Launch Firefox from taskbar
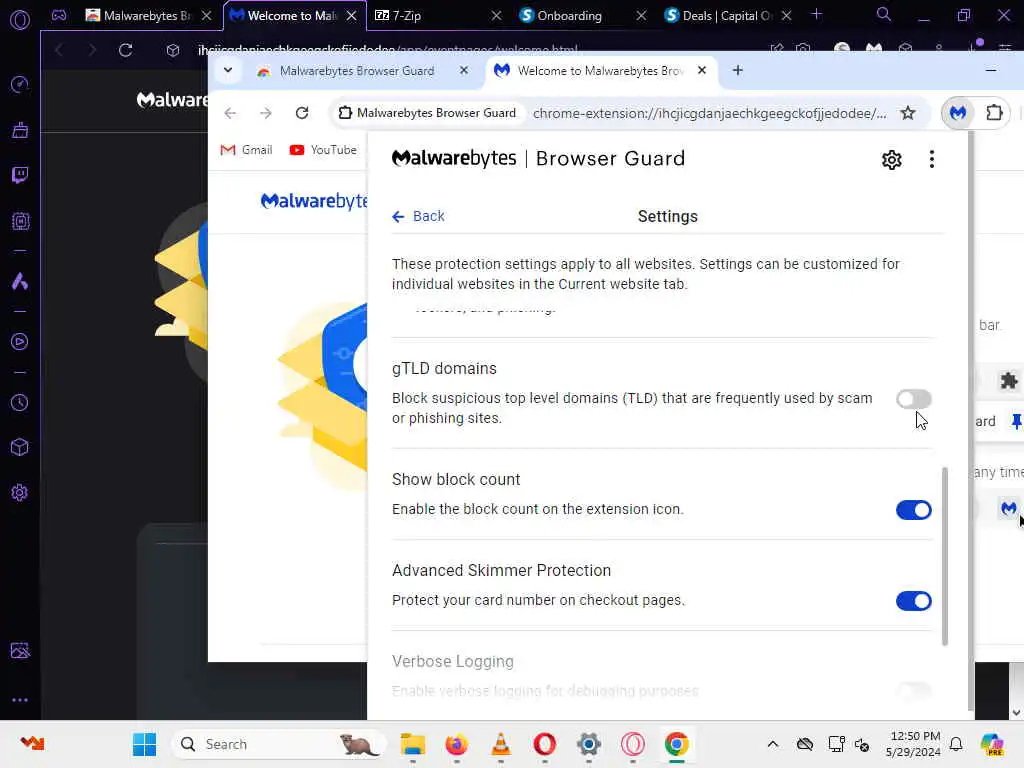Screen dimensions: 1024x768 click(456, 744)
